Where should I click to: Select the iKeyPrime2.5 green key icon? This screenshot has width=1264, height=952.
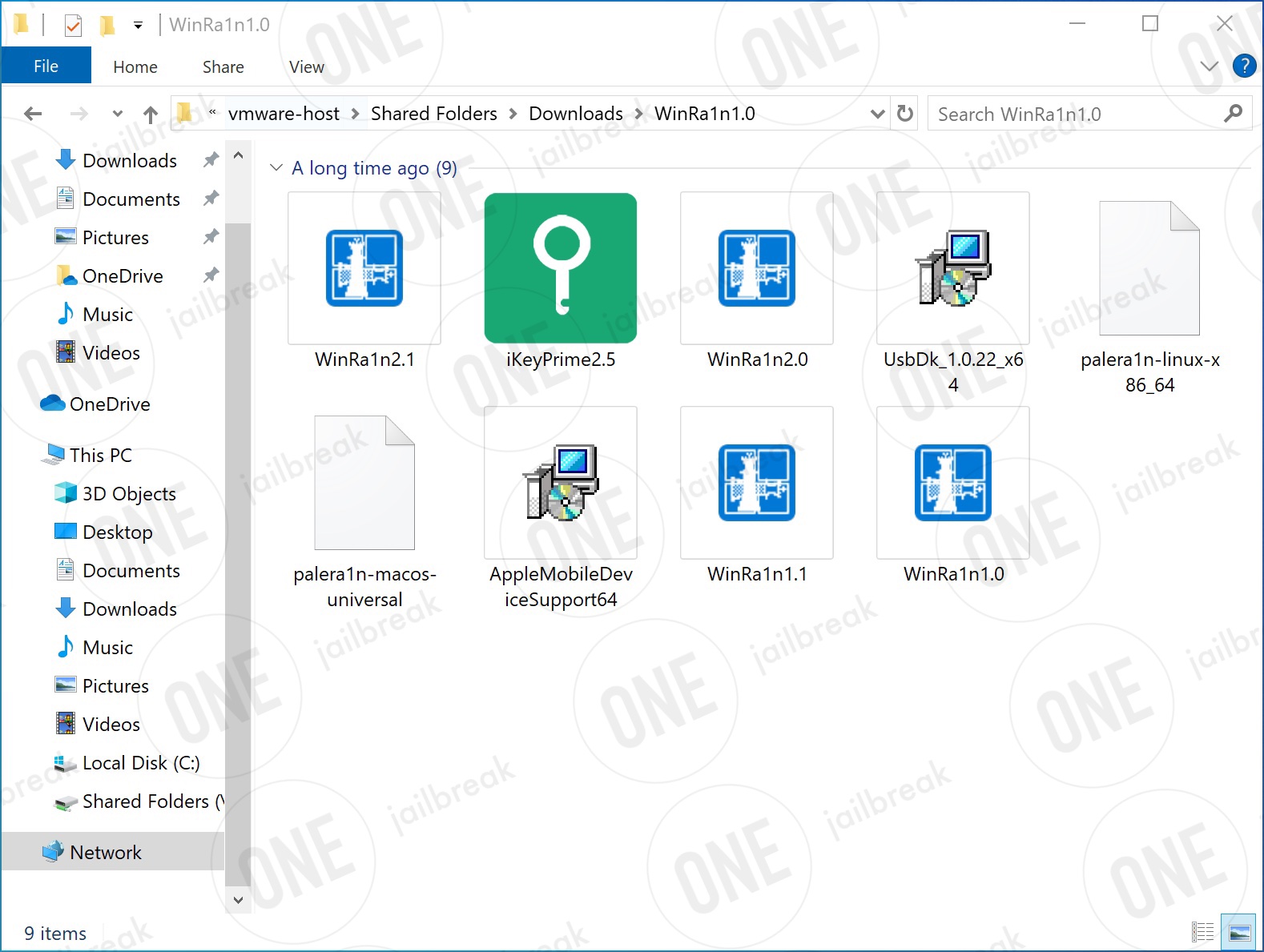561,268
